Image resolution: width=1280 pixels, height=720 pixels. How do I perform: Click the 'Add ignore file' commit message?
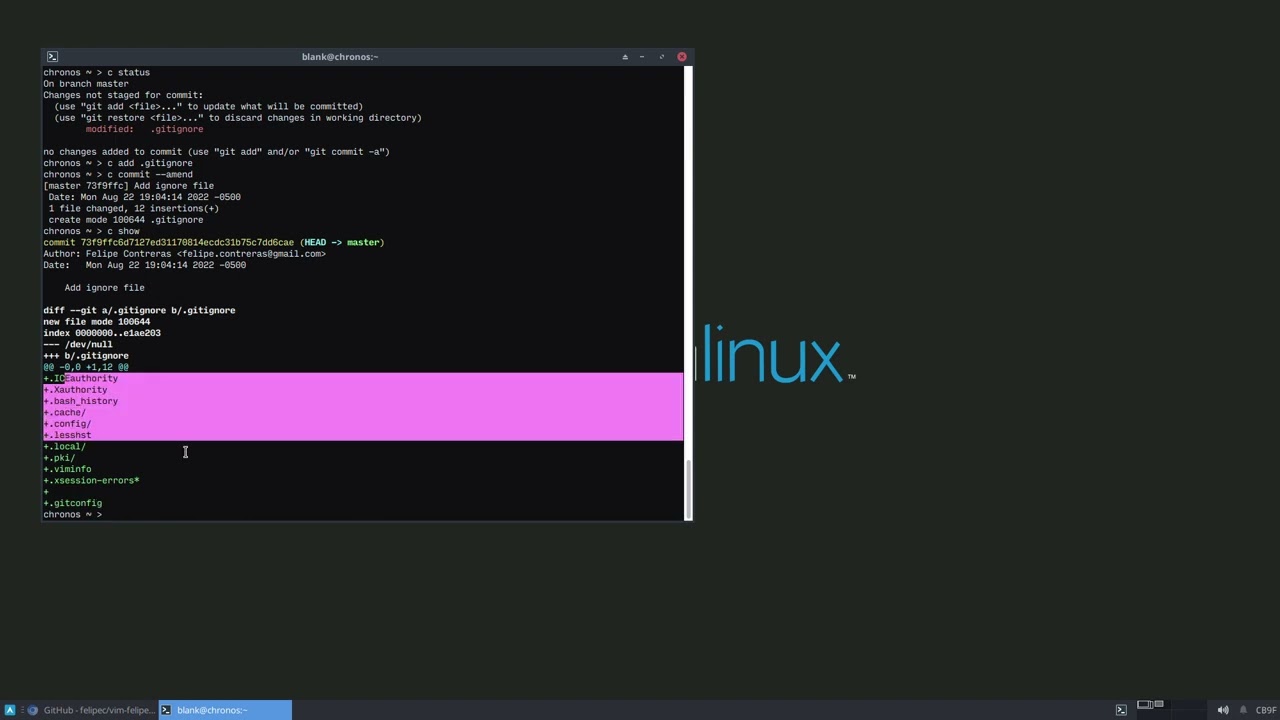pos(104,288)
